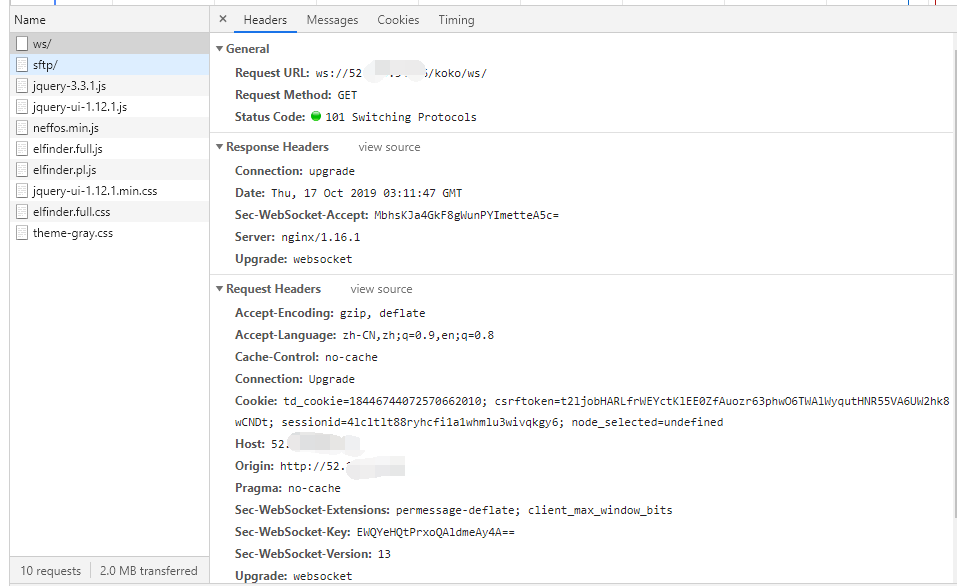Select jquery-ui-1.12.1.min.css request
The image size is (957, 586).
point(109,191)
